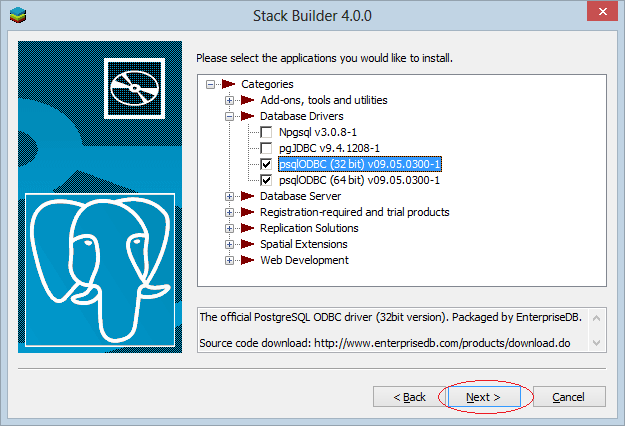
Task: Click the arrow icon beside Add-ons, tools and utilities
Action: click(x=248, y=100)
